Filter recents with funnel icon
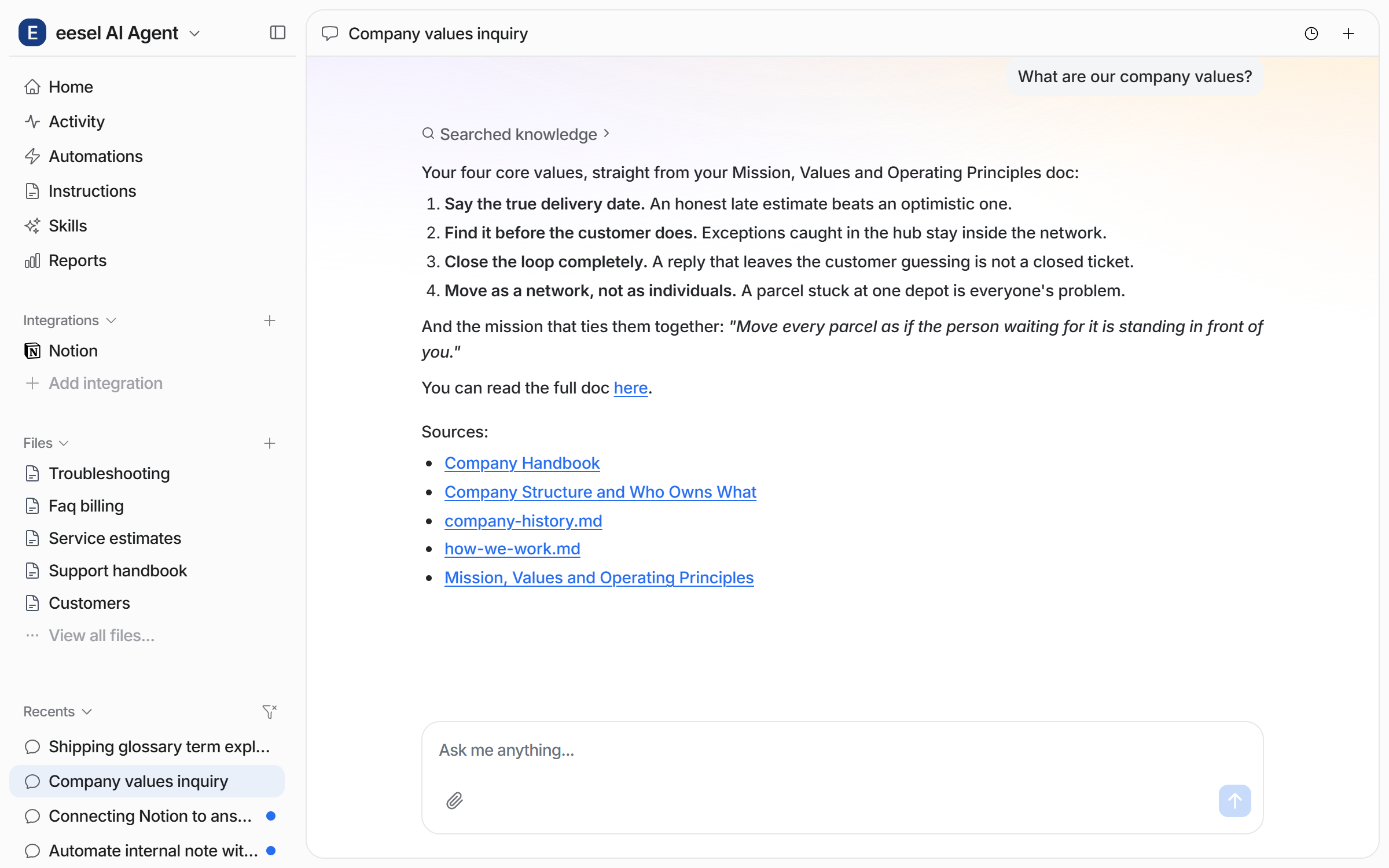 pos(270,712)
